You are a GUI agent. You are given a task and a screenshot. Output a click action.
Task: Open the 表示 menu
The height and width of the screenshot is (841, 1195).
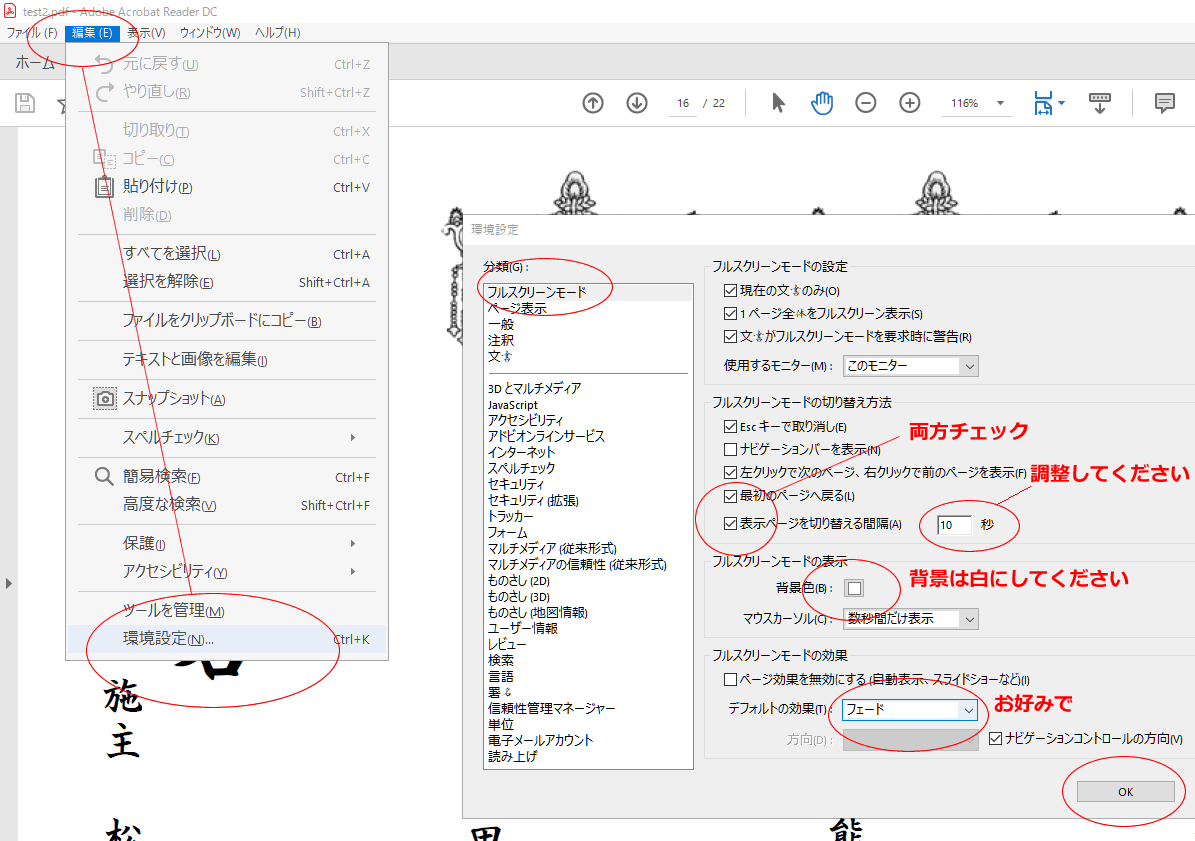(x=144, y=32)
